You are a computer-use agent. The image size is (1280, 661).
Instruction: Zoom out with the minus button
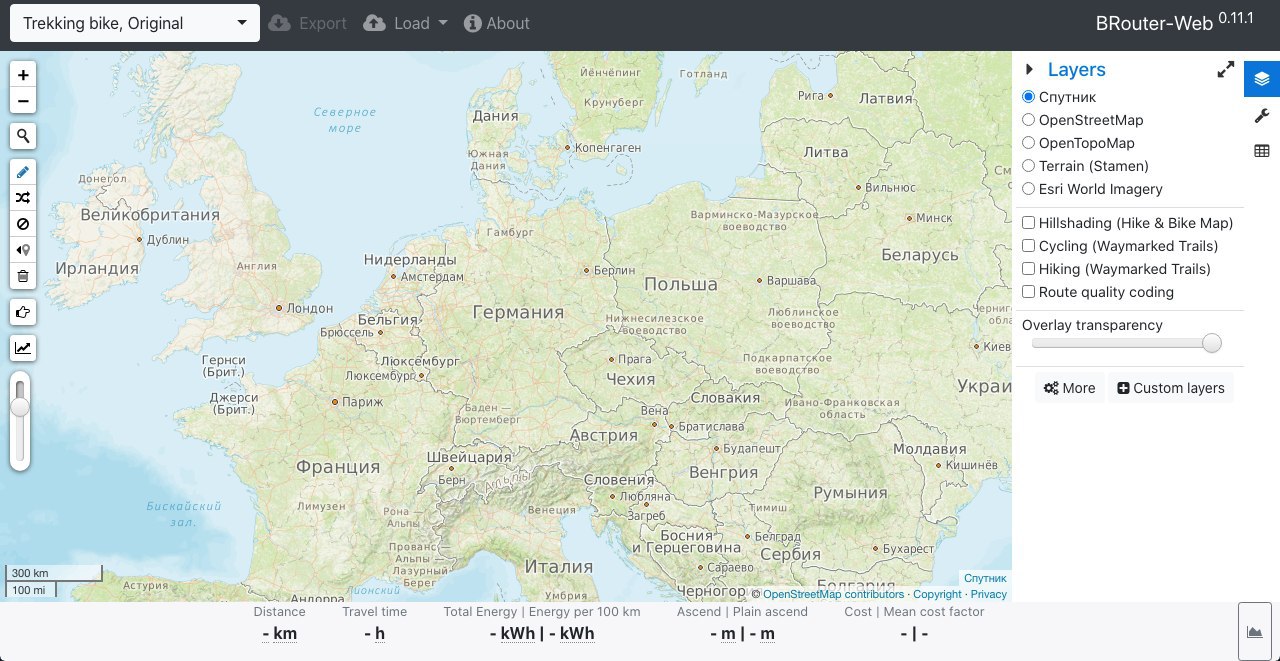(23, 101)
